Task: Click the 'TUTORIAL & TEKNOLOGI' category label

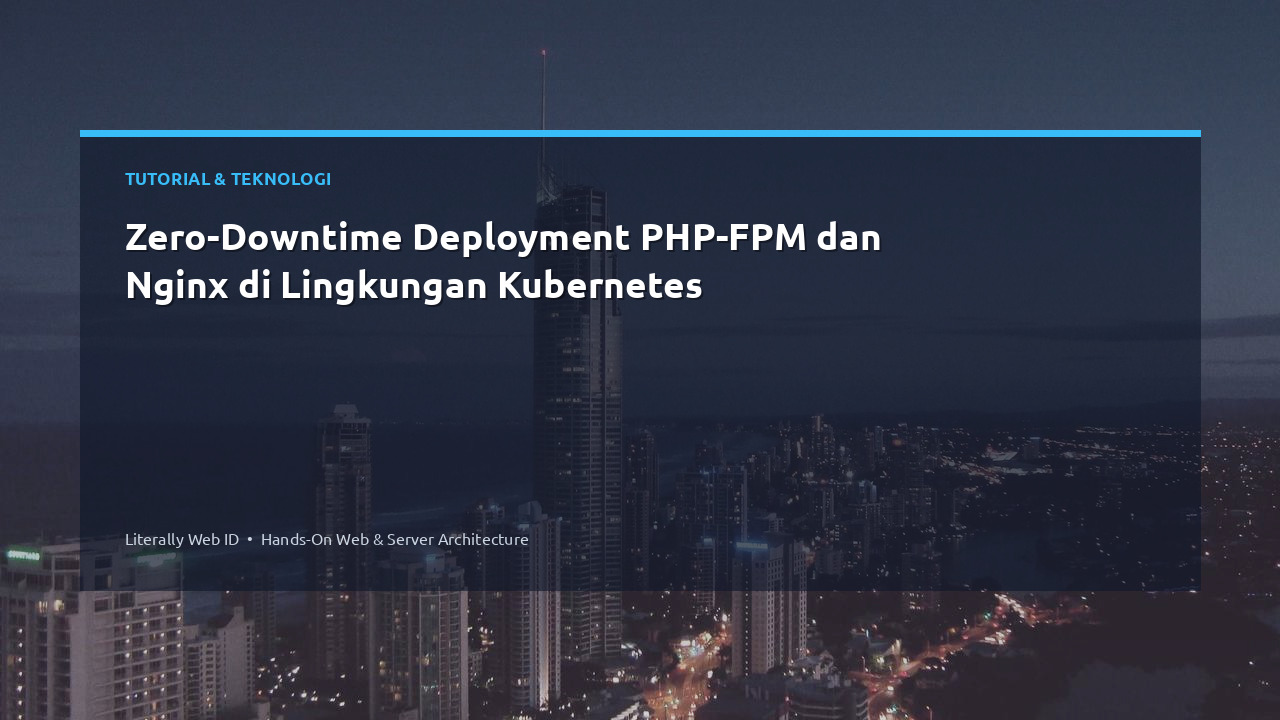Action: pyautogui.click(x=228, y=179)
